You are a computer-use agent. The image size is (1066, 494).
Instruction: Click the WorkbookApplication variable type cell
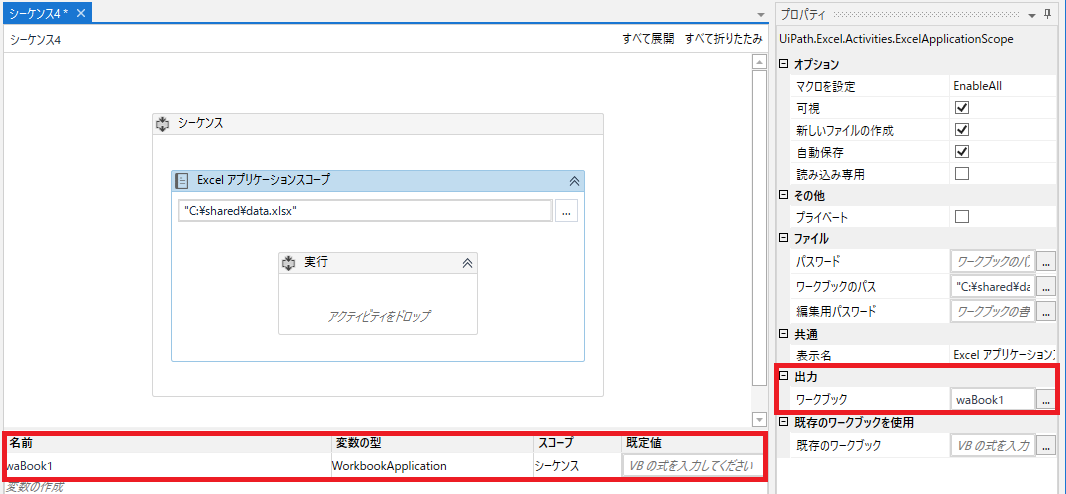point(432,466)
